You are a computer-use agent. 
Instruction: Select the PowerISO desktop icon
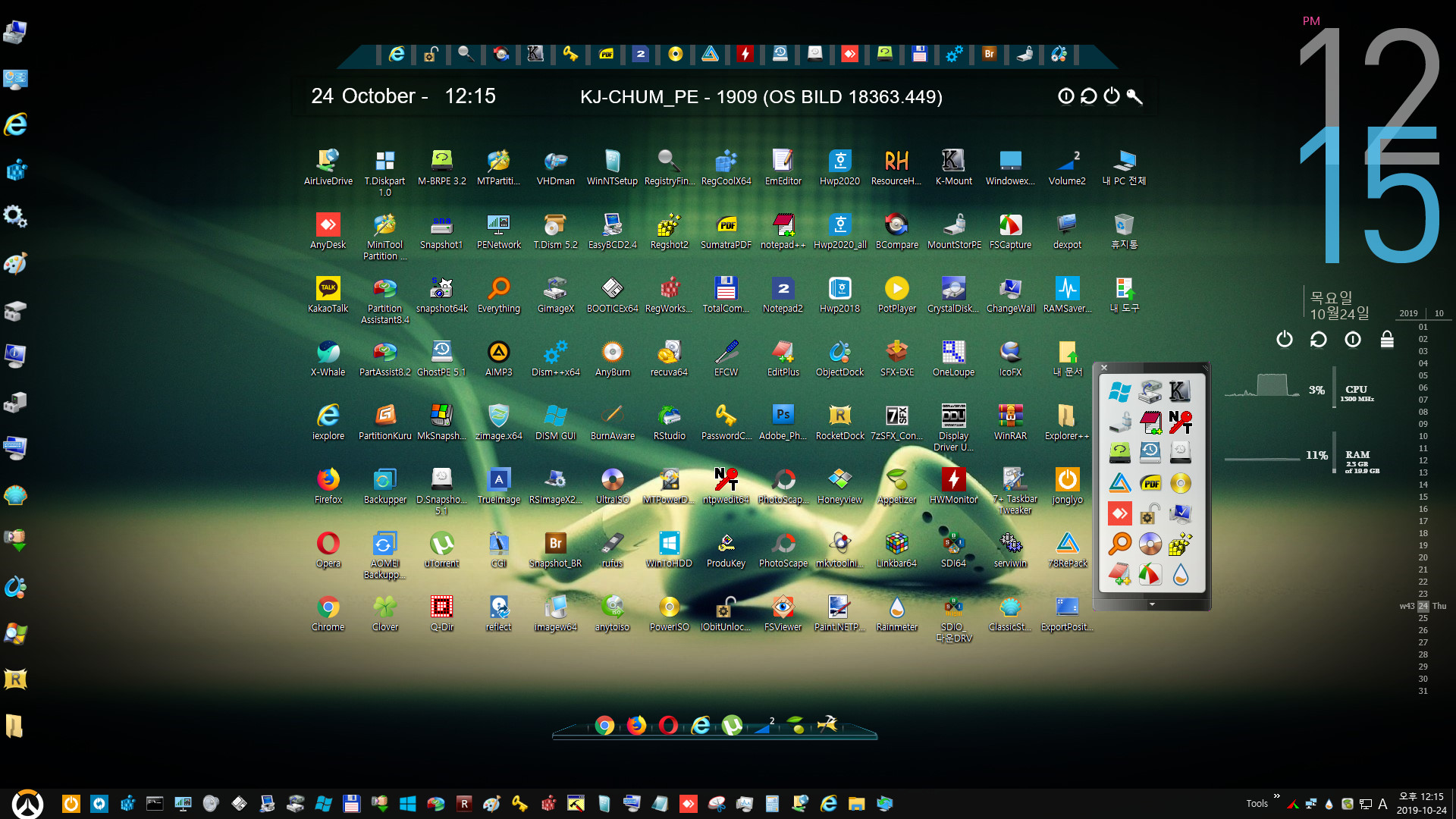tap(669, 613)
